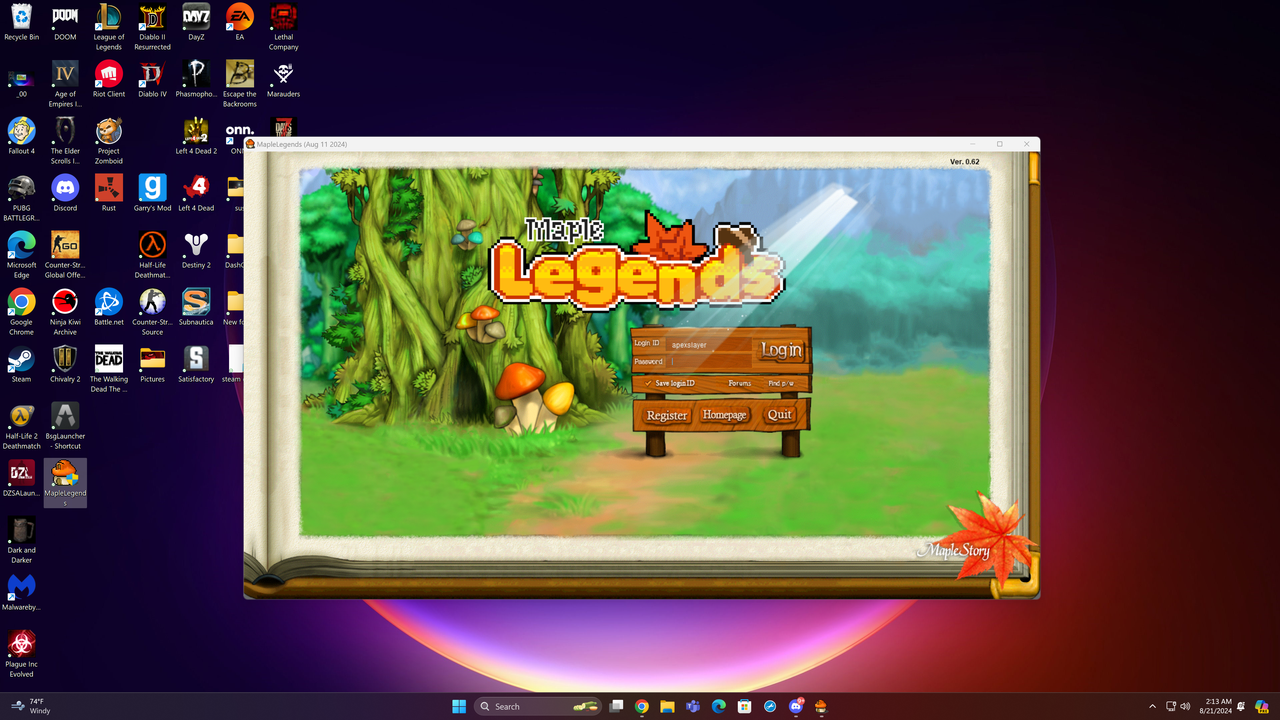Select the Ninja Kiwi Archive desktop icon
The height and width of the screenshot is (720, 1280).
tap(65, 312)
